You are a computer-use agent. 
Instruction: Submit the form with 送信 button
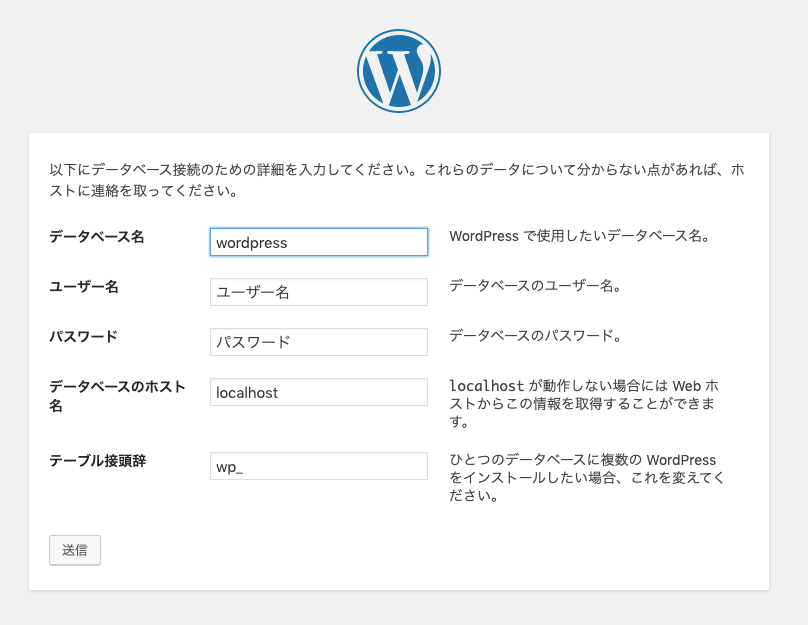(x=75, y=550)
